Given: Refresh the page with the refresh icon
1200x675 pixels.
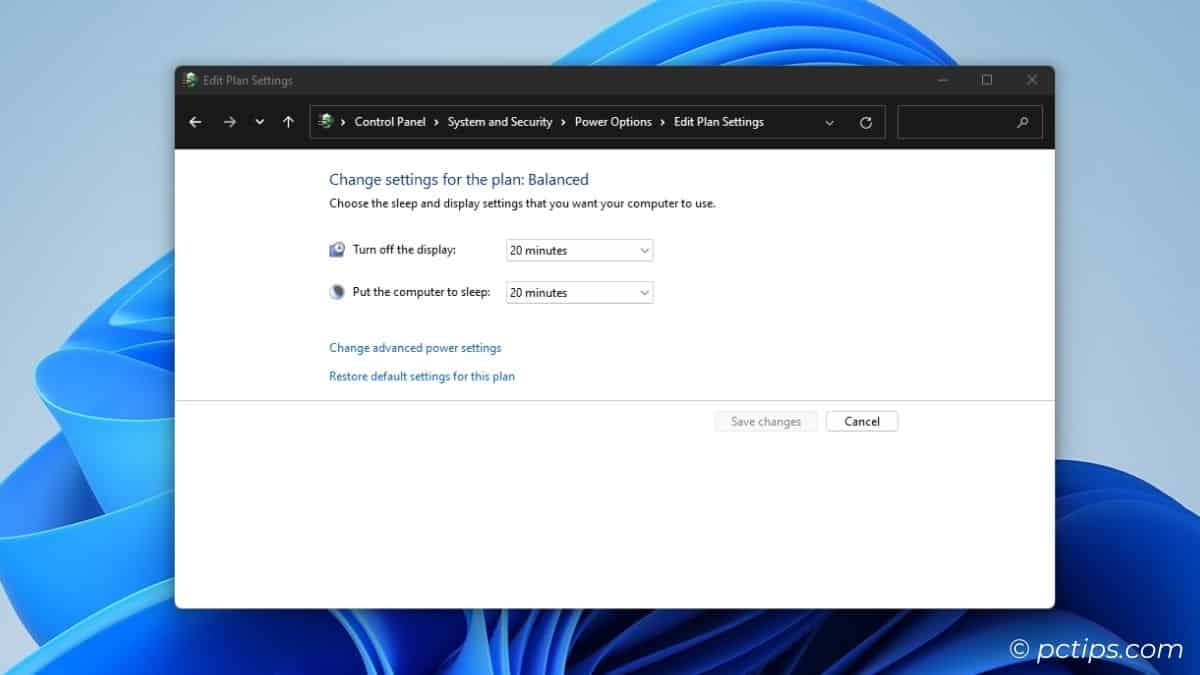Looking at the screenshot, I should tap(866, 121).
